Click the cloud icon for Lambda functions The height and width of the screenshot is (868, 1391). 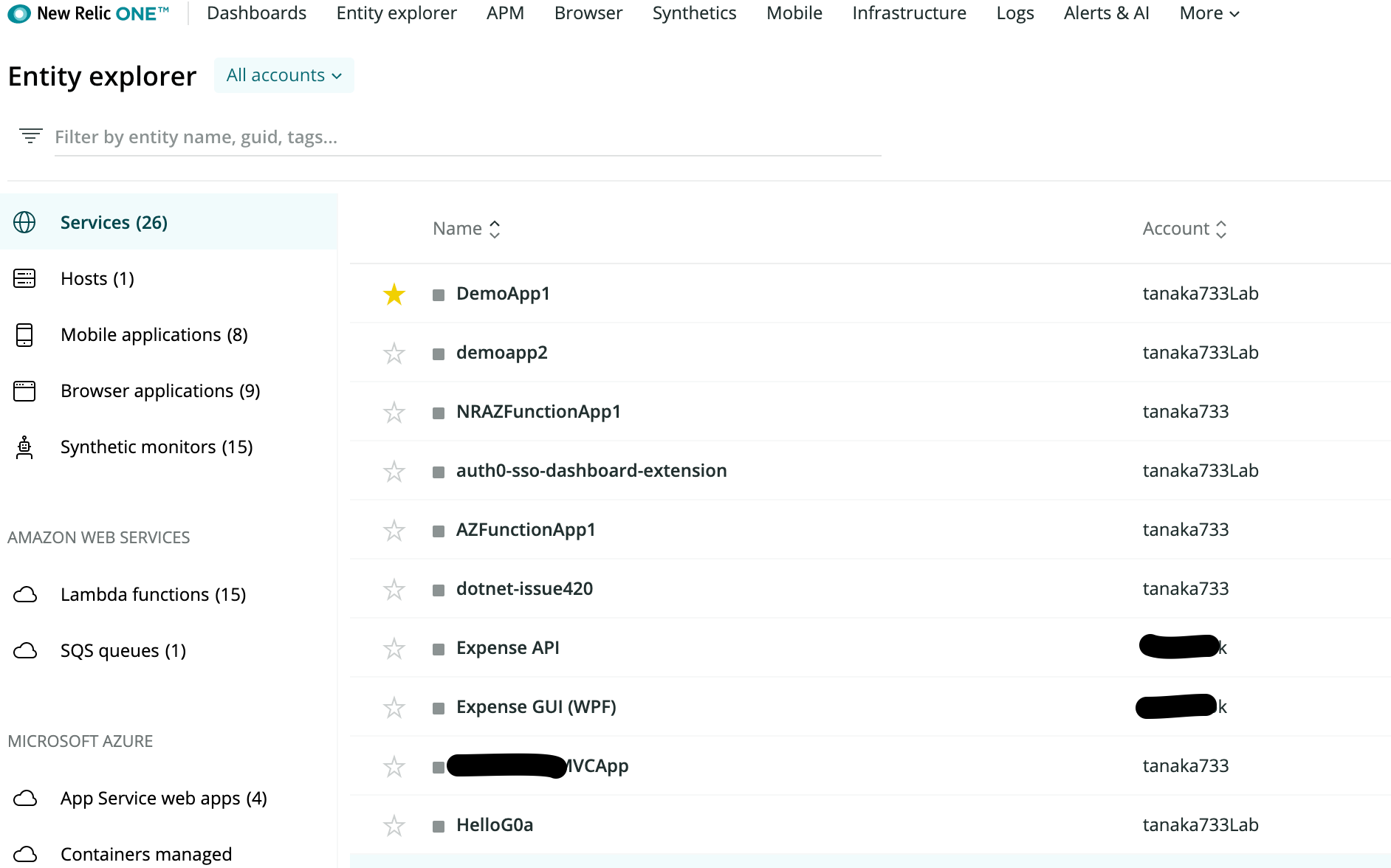[x=25, y=594]
